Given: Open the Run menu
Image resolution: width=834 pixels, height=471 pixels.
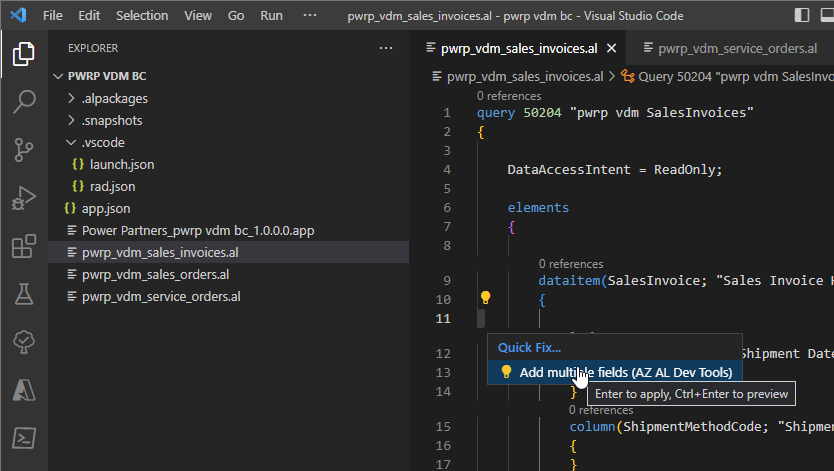Looking at the screenshot, I should click(271, 15).
